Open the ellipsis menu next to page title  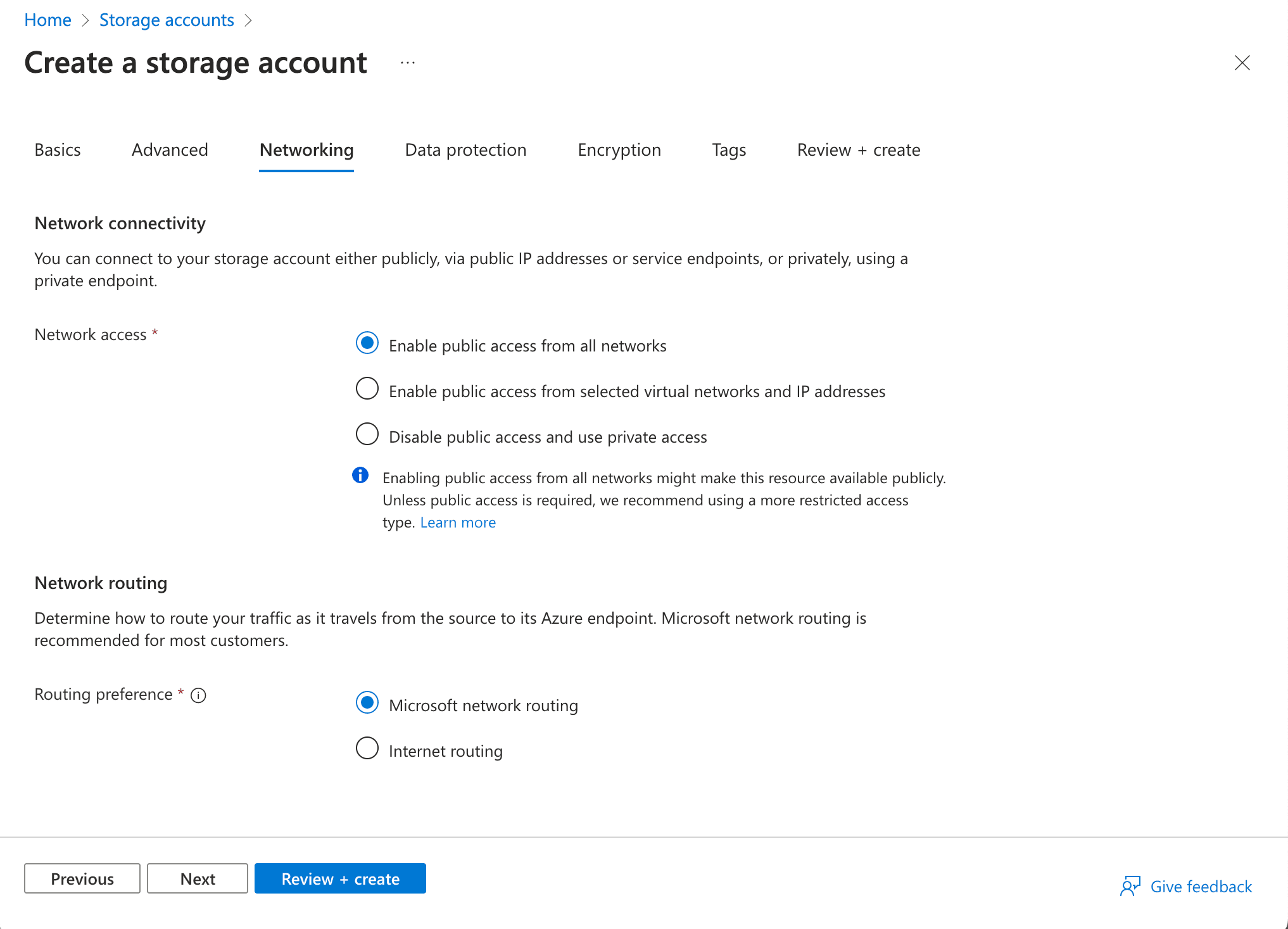[407, 62]
